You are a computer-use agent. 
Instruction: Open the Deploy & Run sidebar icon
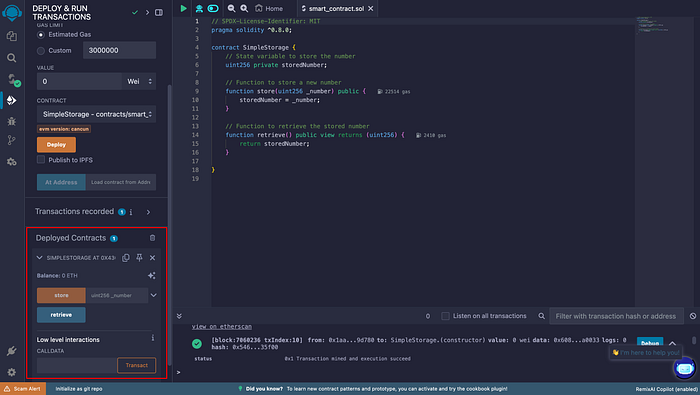[x=12, y=100]
